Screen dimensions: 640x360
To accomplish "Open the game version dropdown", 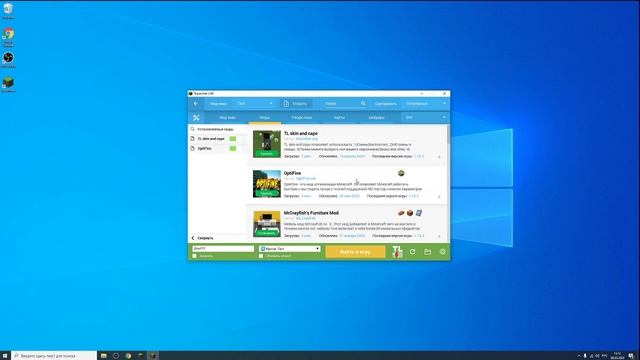I will (289, 249).
